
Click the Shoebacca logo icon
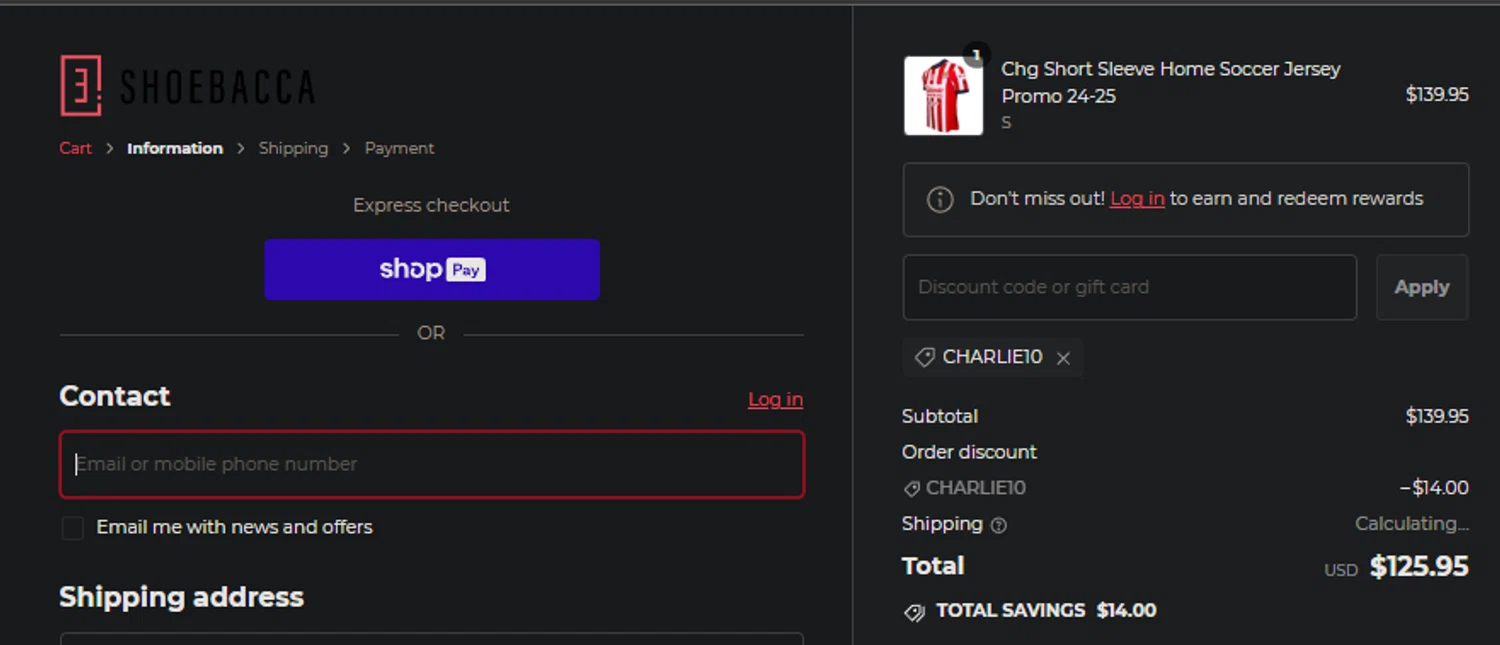[x=81, y=86]
